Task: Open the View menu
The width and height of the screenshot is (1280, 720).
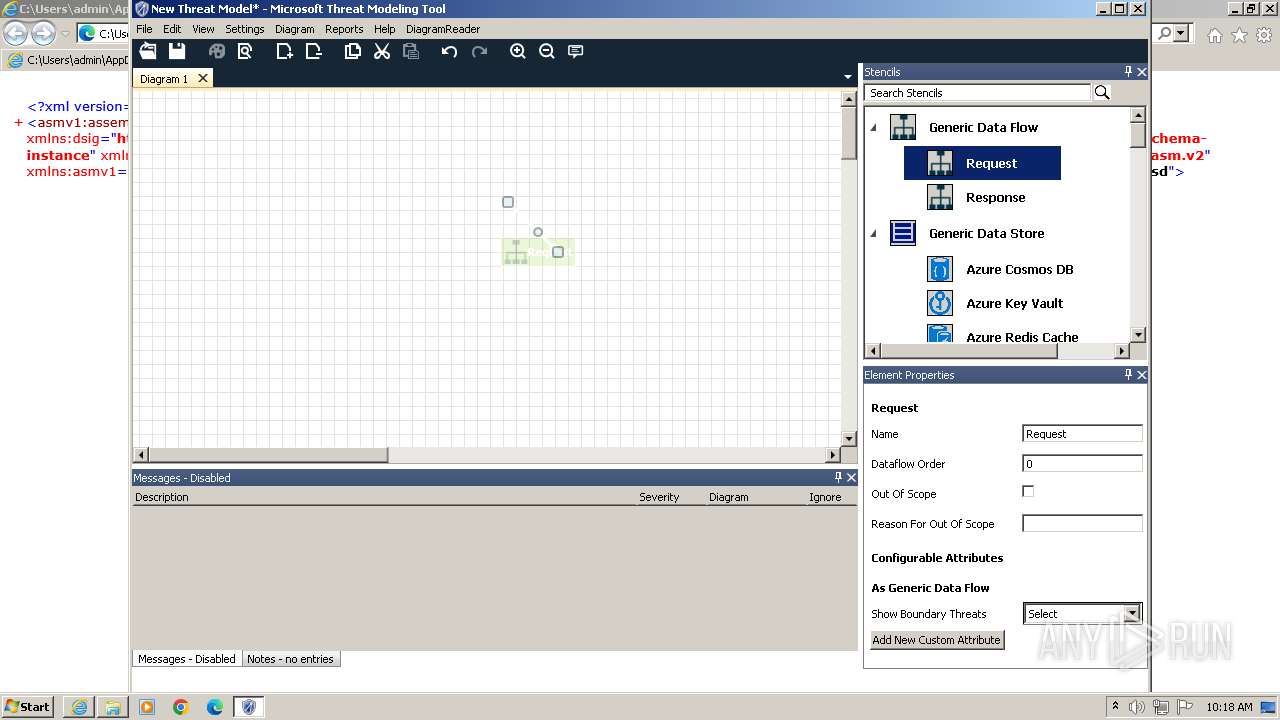Action: (203, 29)
